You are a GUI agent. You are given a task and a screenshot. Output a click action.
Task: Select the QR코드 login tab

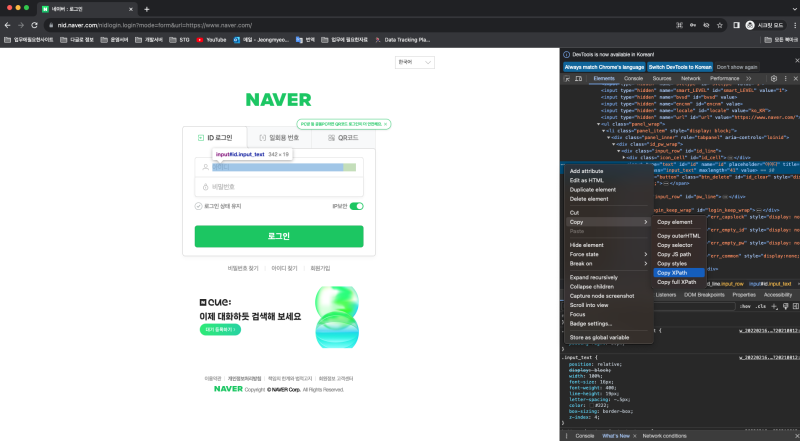click(343, 138)
